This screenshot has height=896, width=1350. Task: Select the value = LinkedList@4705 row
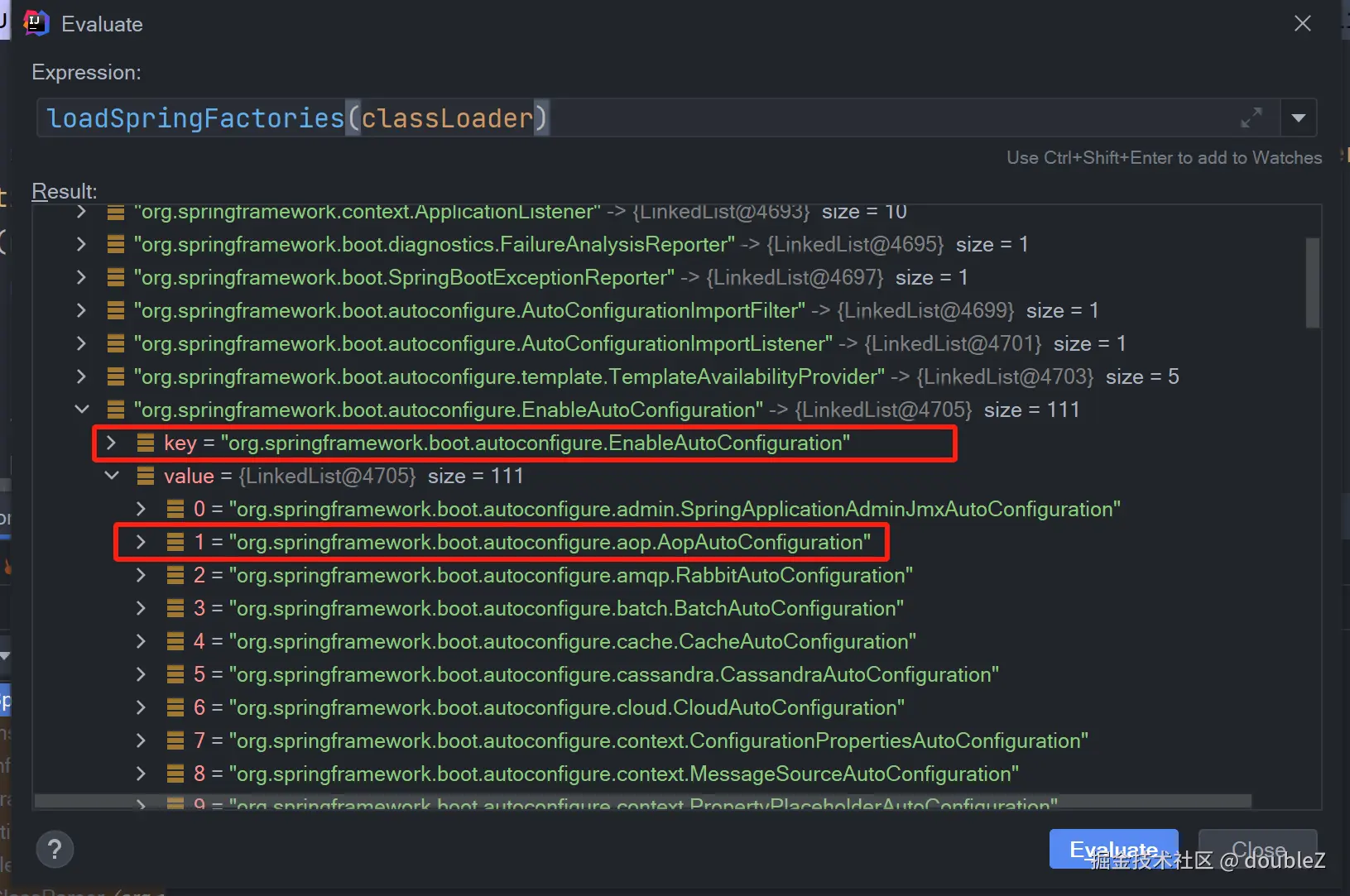click(x=344, y=476)
